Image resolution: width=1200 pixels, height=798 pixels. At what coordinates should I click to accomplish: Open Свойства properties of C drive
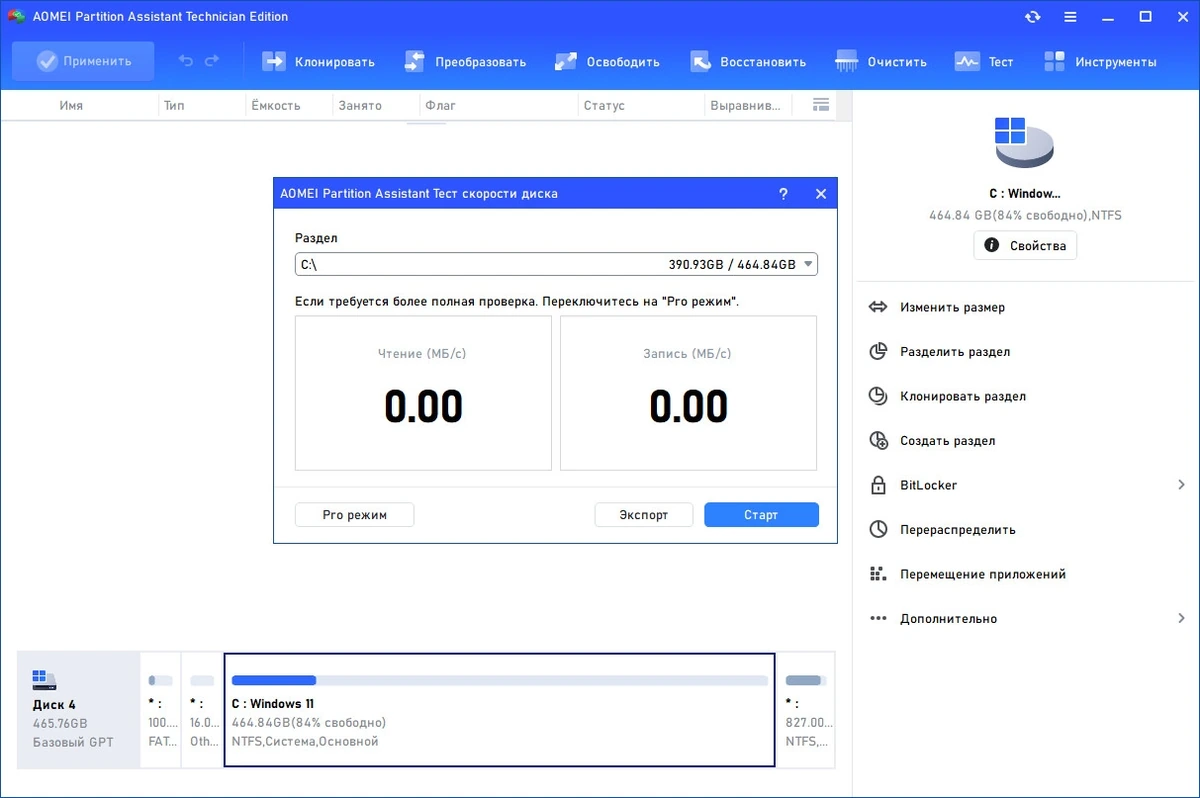tap(1025, 245)
